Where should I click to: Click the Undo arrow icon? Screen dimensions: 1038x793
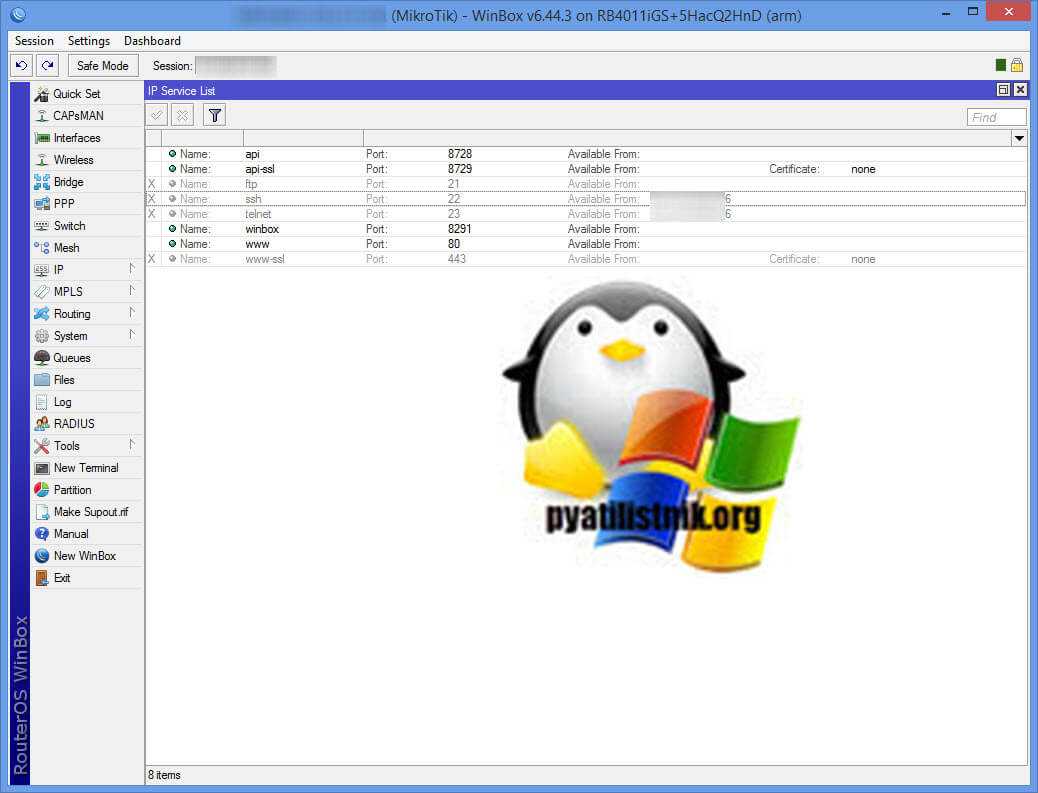tap(21, 66)
